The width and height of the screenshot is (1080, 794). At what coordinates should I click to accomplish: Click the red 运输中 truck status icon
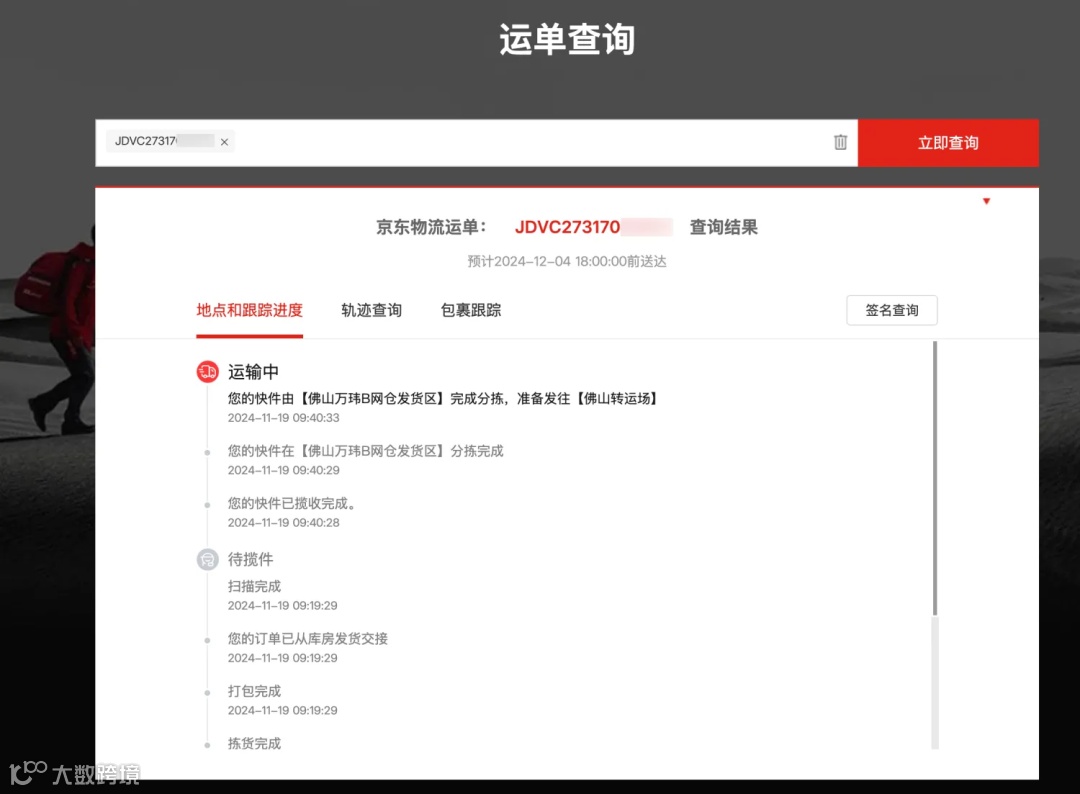coord(207,372)
